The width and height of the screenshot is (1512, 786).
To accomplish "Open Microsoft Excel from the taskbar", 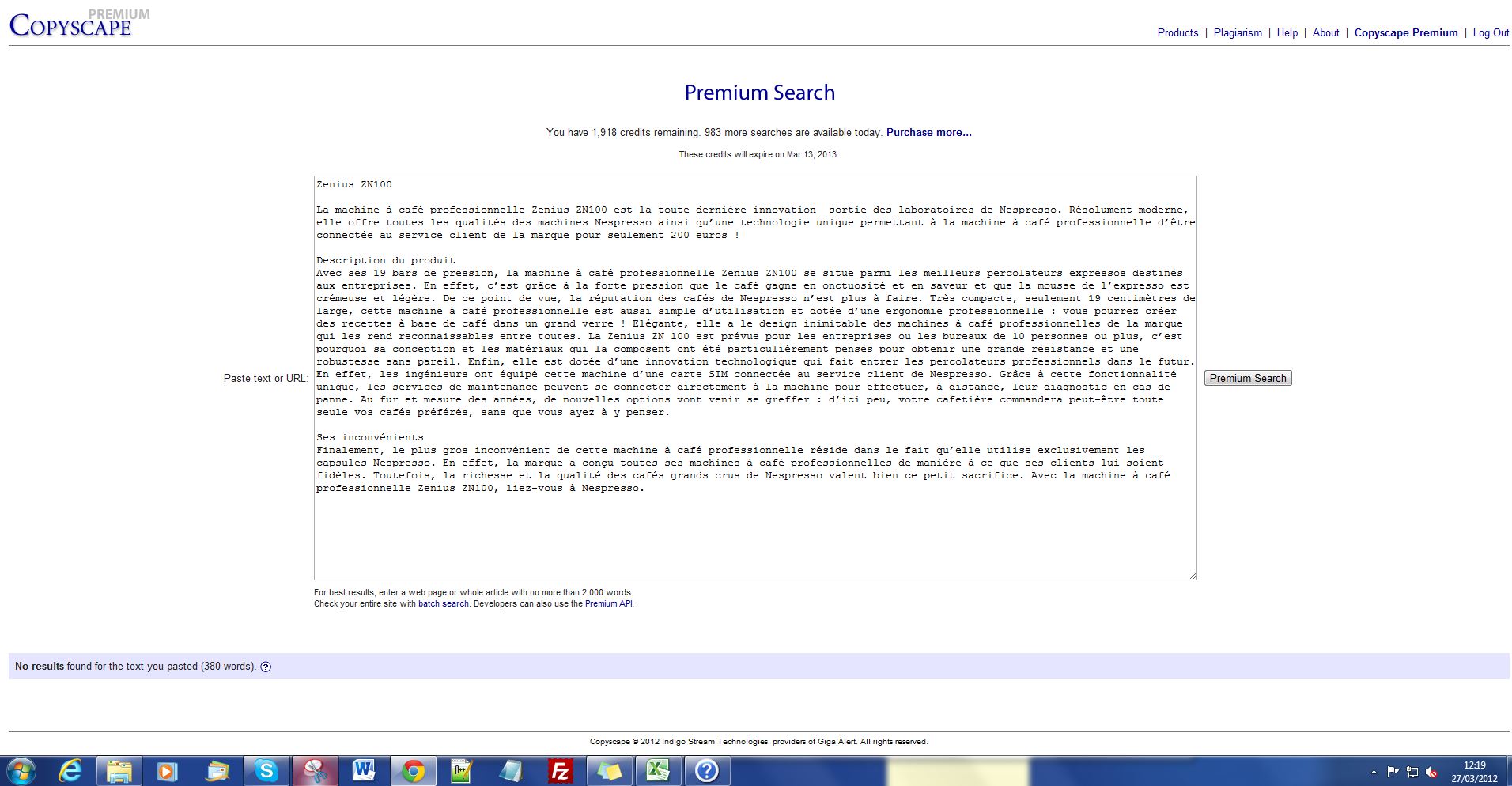I will point(658,770).
